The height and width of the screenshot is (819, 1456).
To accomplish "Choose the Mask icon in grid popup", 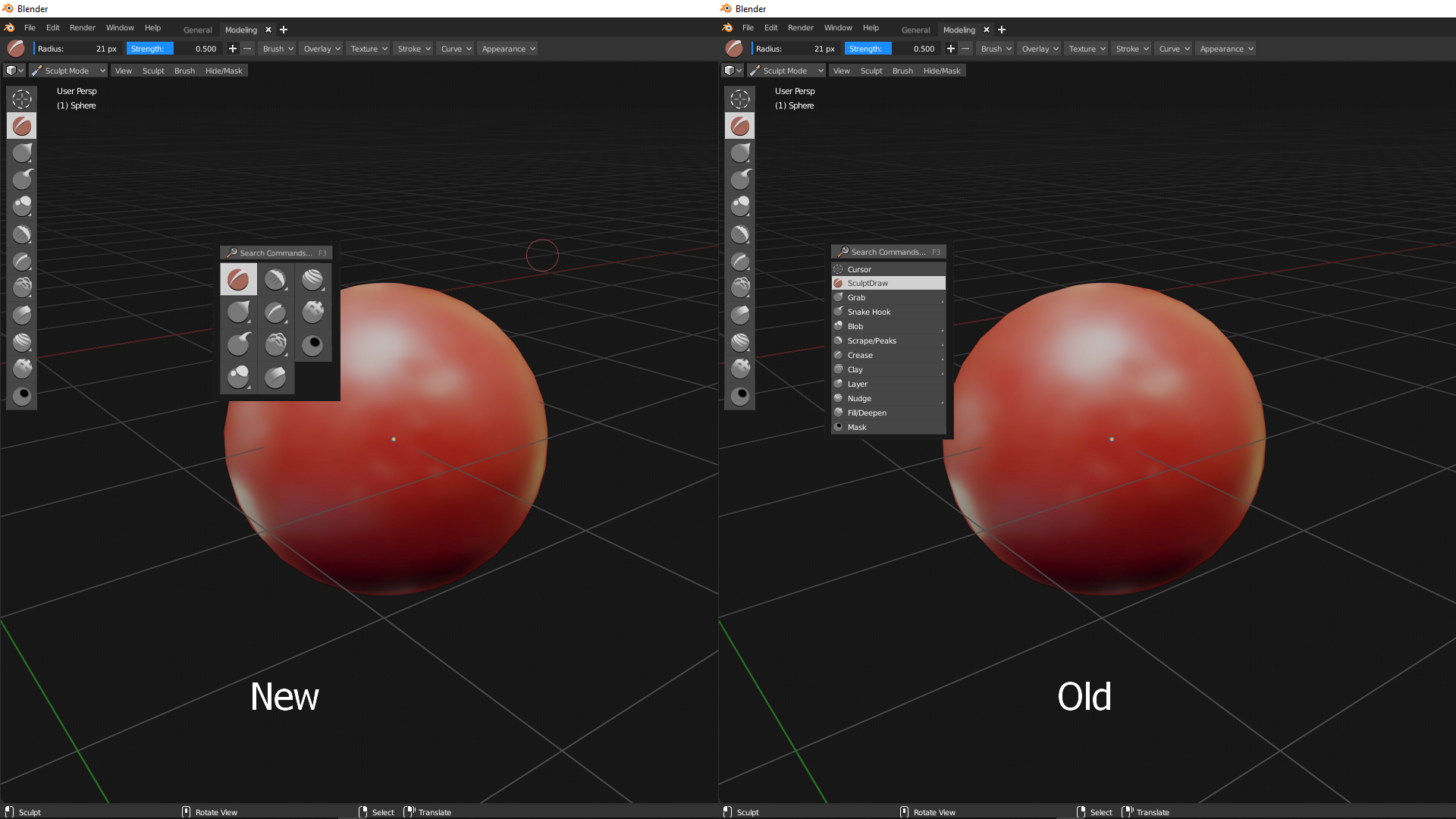I will pyautogui.click(x=312, y=345).
